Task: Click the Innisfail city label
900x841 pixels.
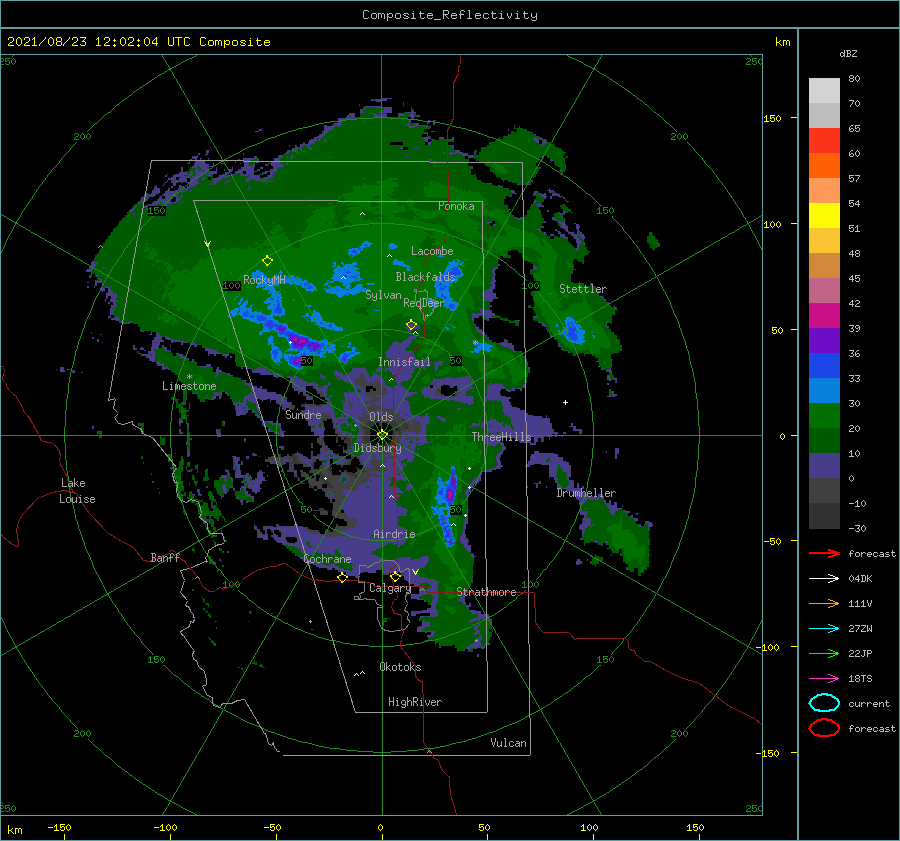Action: coord(404,362)
